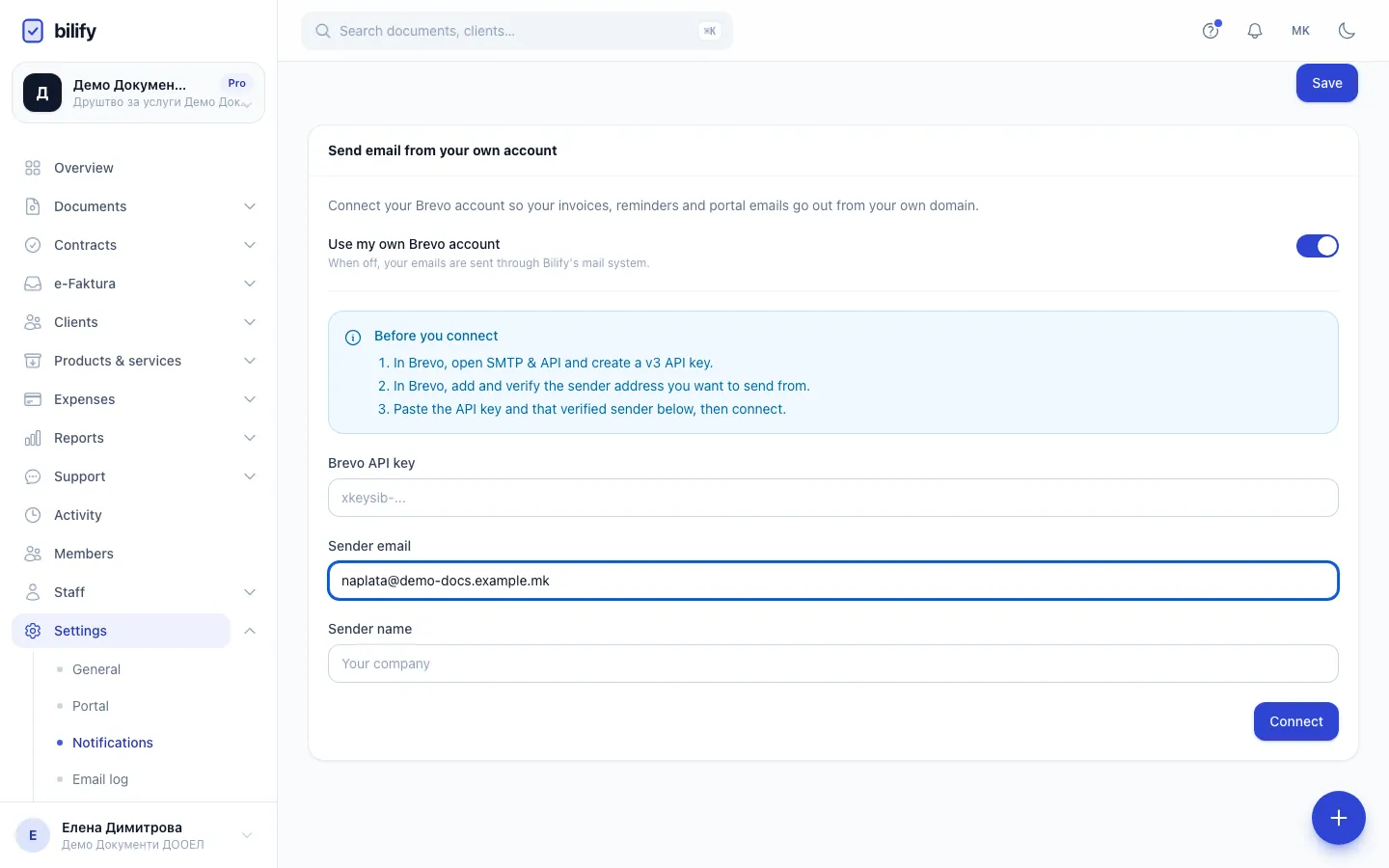The image size is (1389, 868).
Task: Click the user name Елена Димитрова
Action: [x=122, y=827]
